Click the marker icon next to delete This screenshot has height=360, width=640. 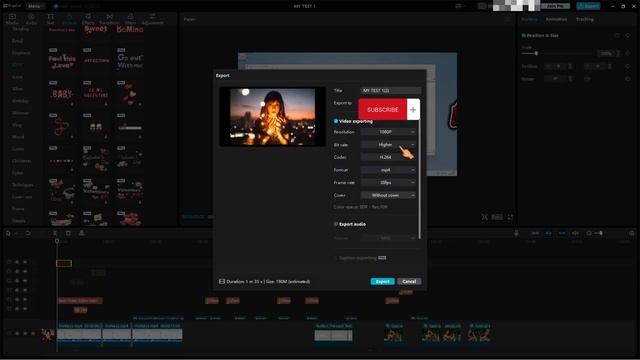tap(82, 233)
